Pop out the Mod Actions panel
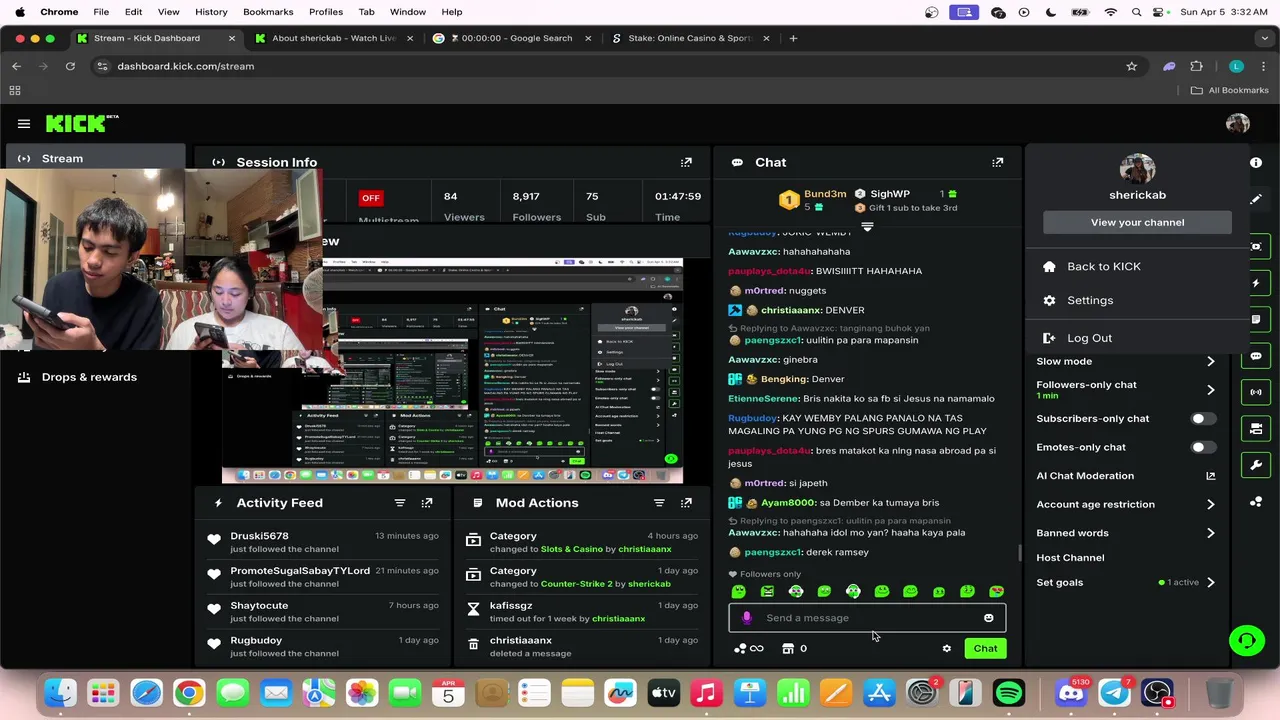 click(686, 503)
